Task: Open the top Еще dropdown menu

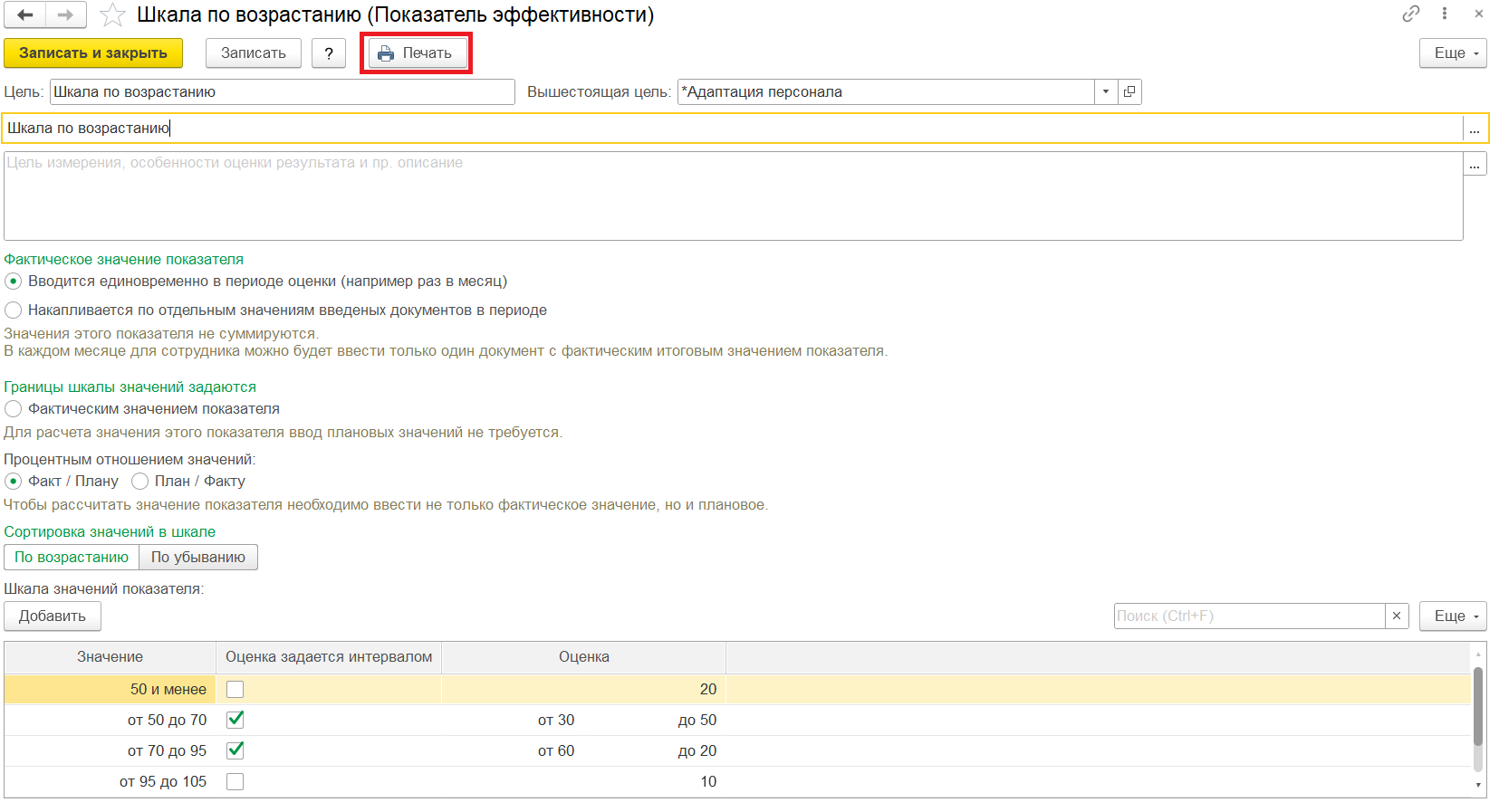Action: 1453,53
